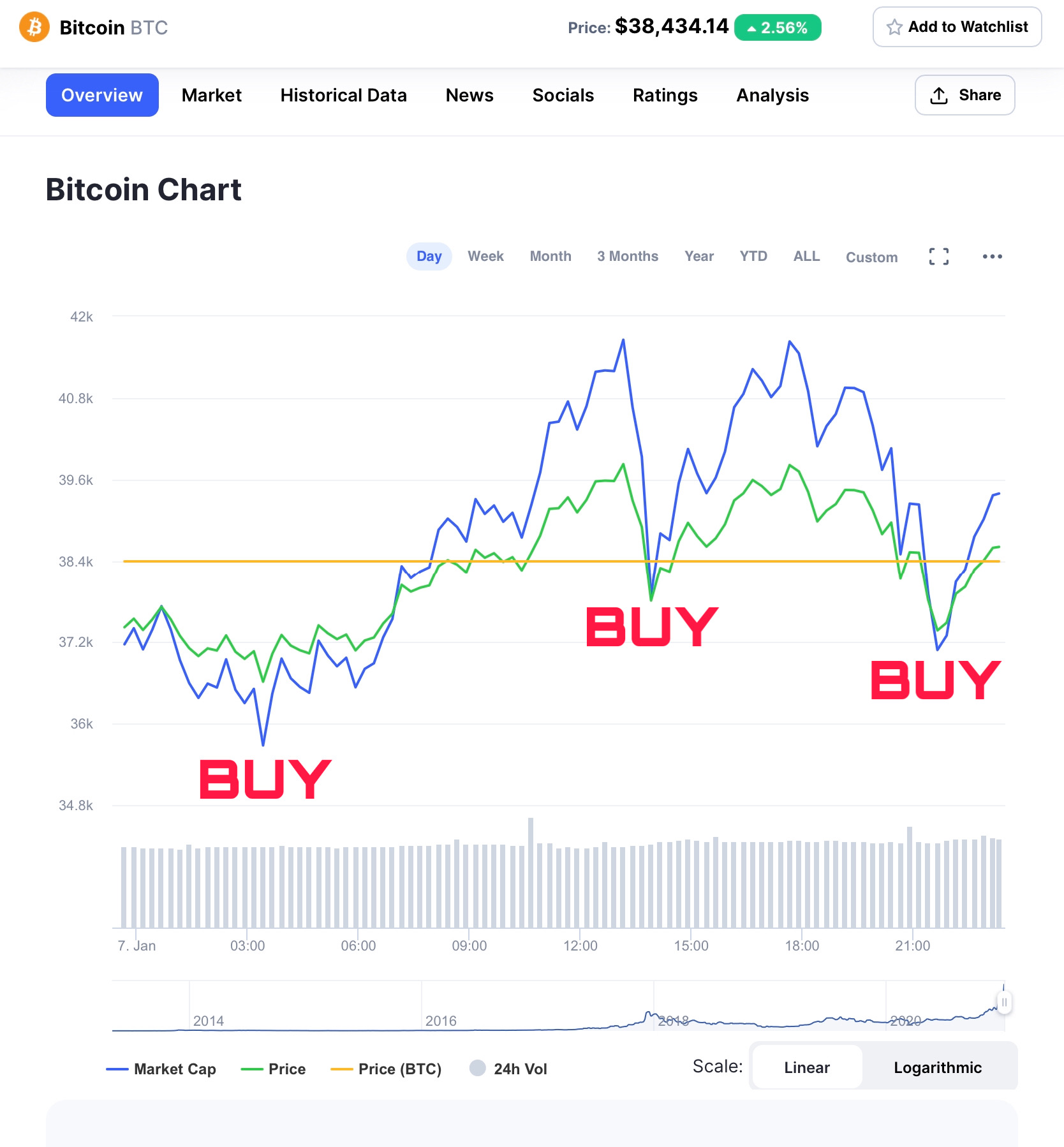Switch chart scale to Logarithmic

pos(937,1067)
